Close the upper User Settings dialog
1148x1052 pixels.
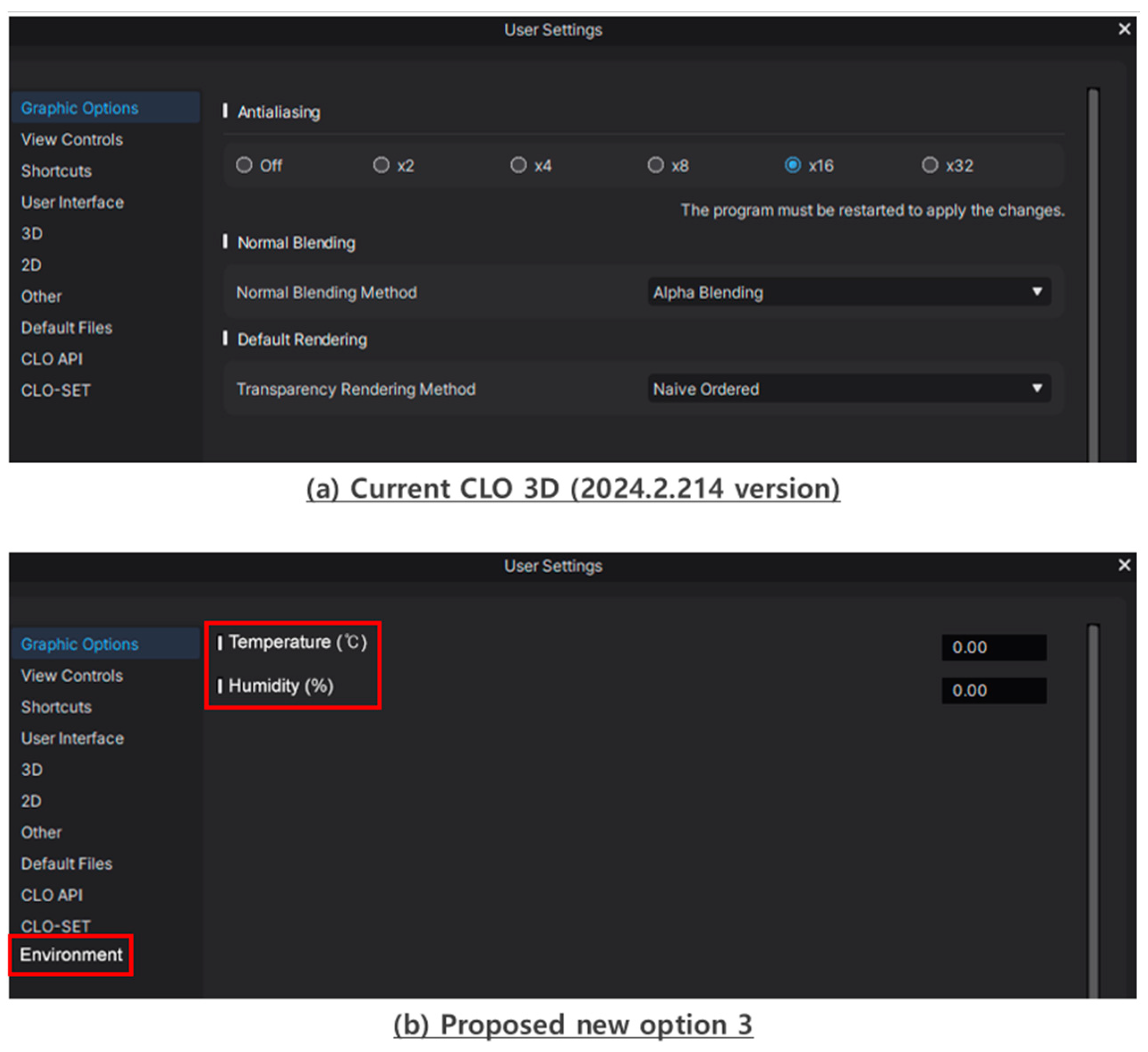[1125, 29]
